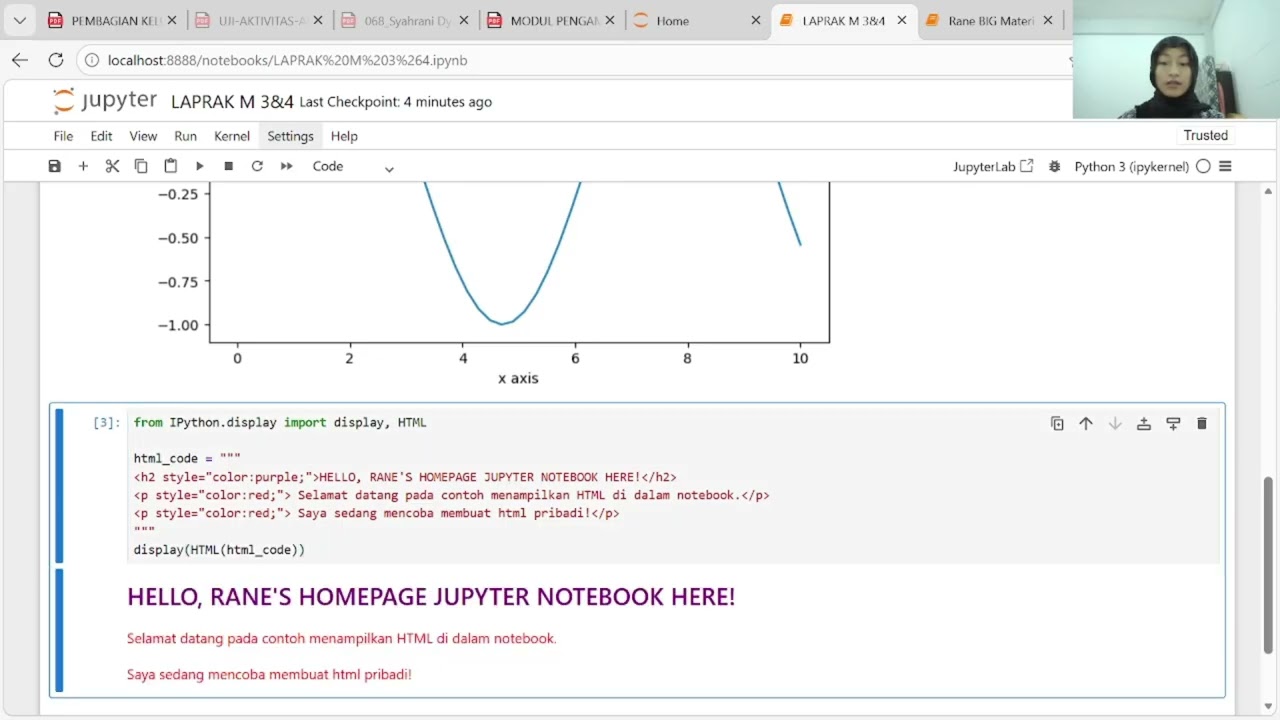
Task: Restart the kernel using circular arrow icon
Action: [257, 166]
